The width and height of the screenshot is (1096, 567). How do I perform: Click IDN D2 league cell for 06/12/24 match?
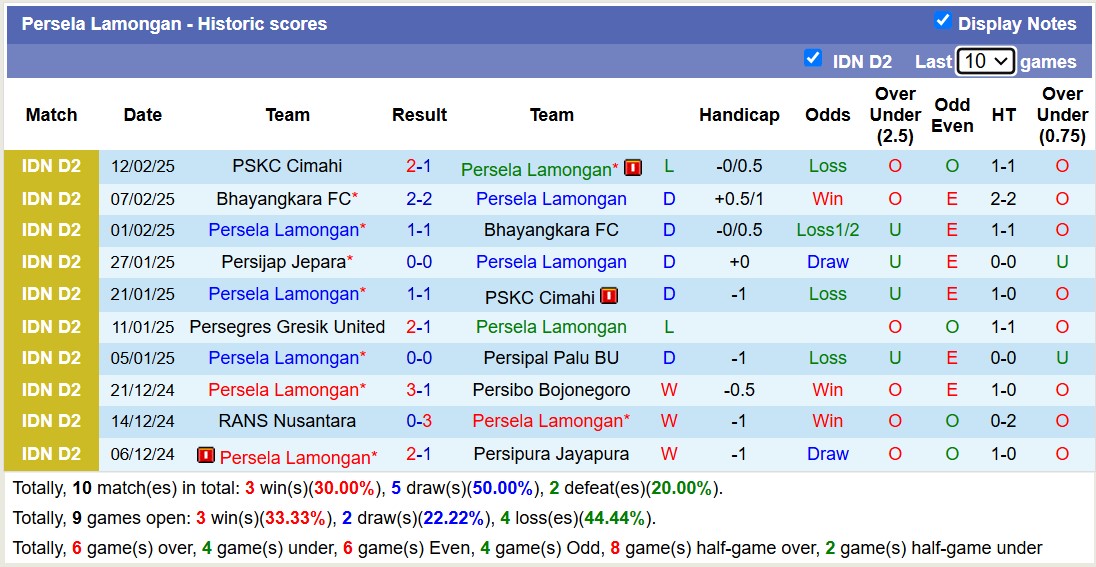tap(52, 454)
